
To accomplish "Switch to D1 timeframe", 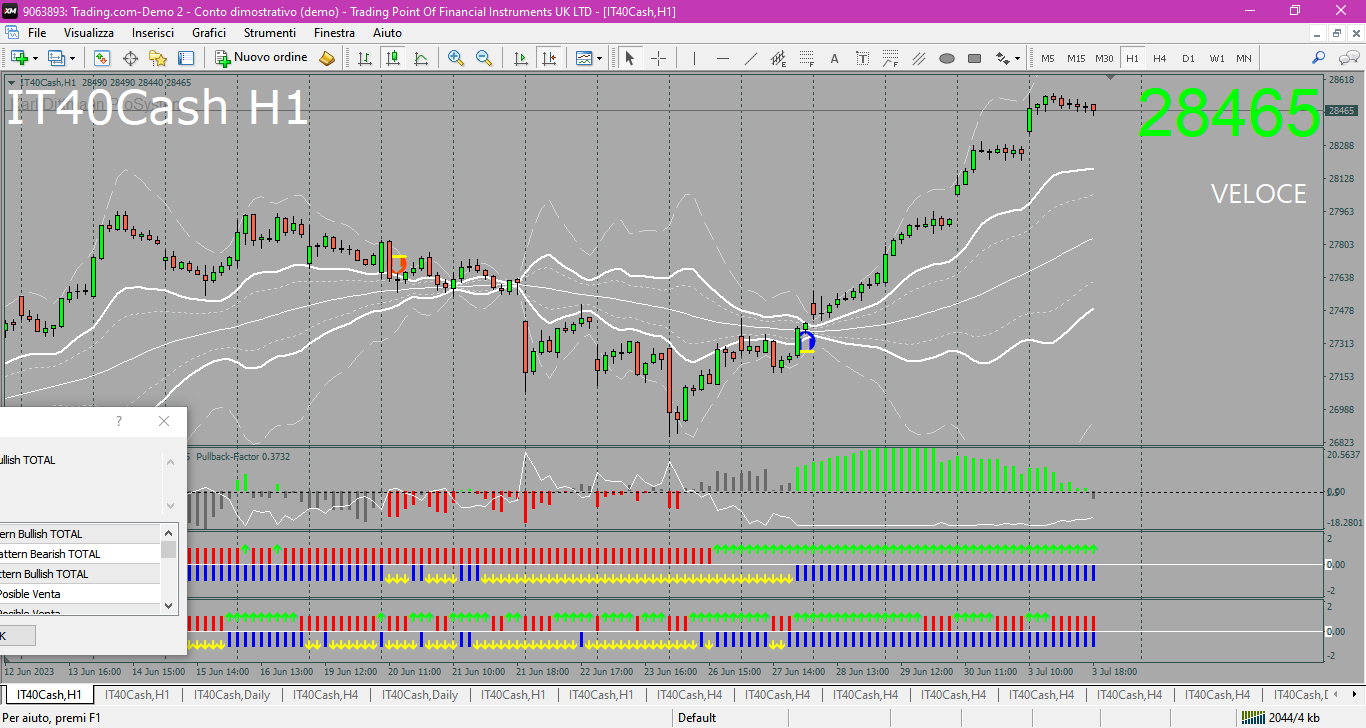I will point(1188,58).
